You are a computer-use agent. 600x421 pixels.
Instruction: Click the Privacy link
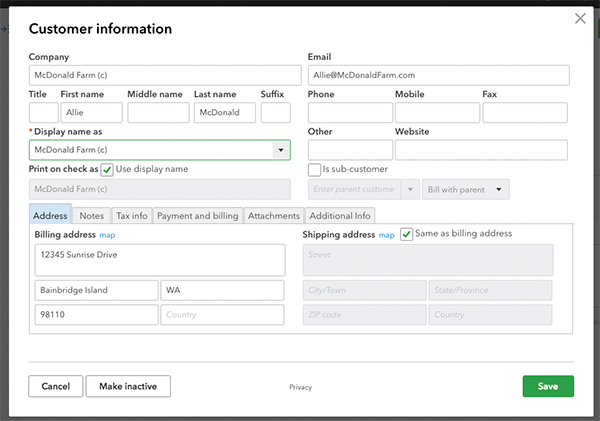pos(300,387)
